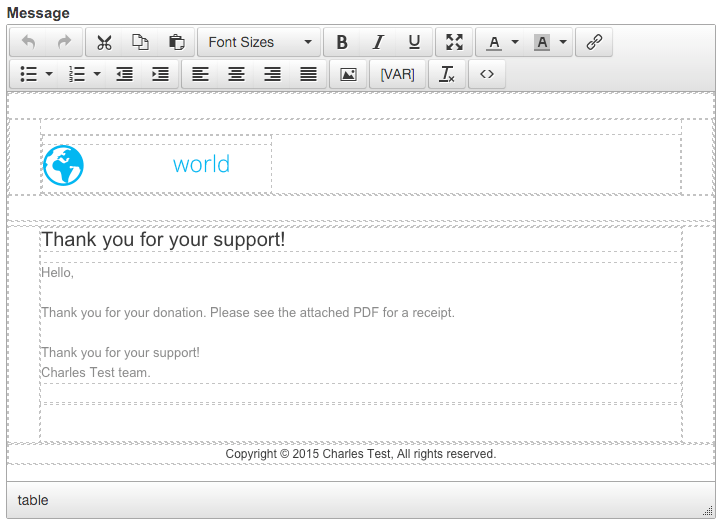Align text left
Viewport: 720px width, 525px height.
tap(200, 74)
